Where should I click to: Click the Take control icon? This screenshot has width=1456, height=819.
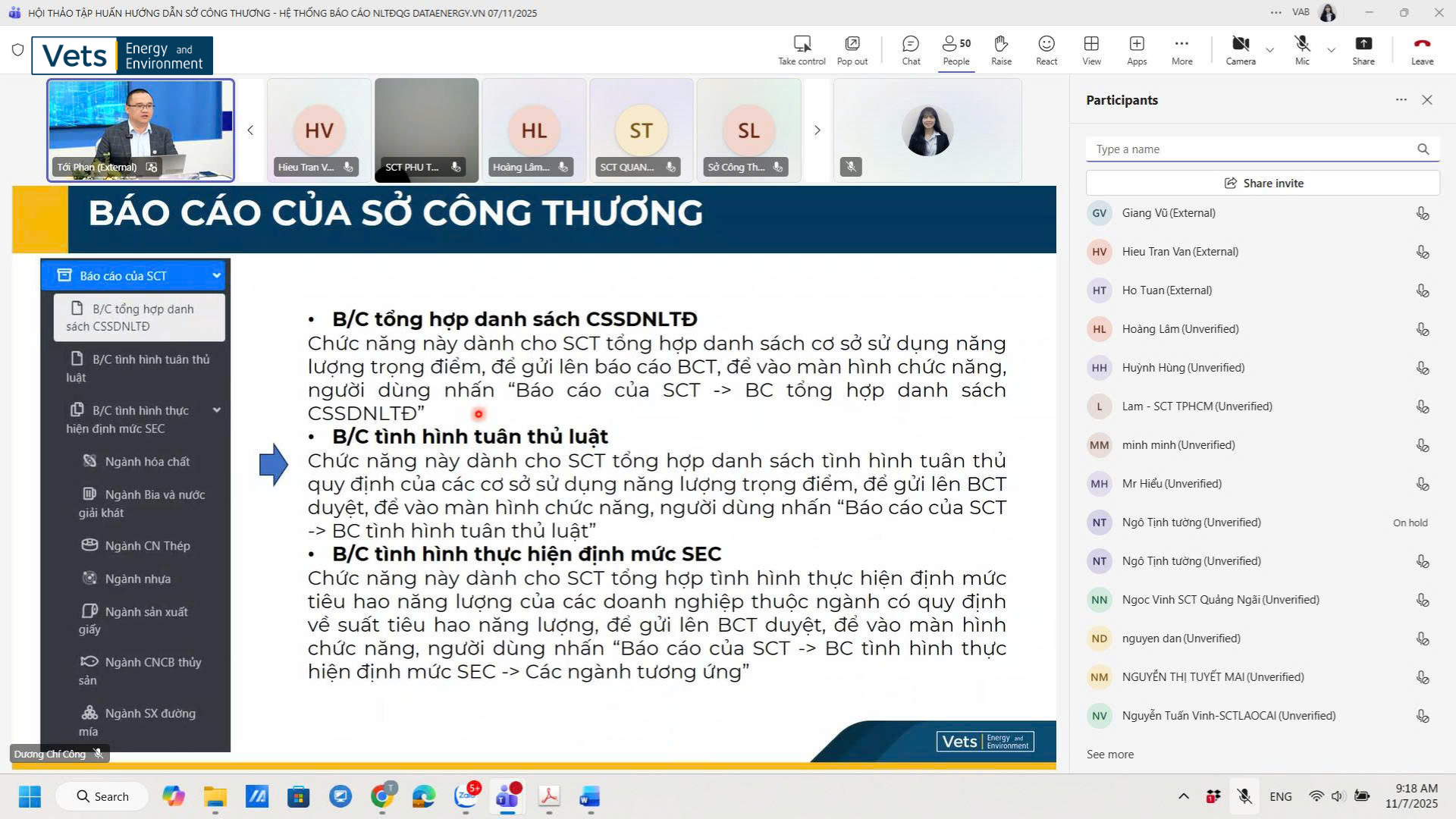[x=801, y=51]
